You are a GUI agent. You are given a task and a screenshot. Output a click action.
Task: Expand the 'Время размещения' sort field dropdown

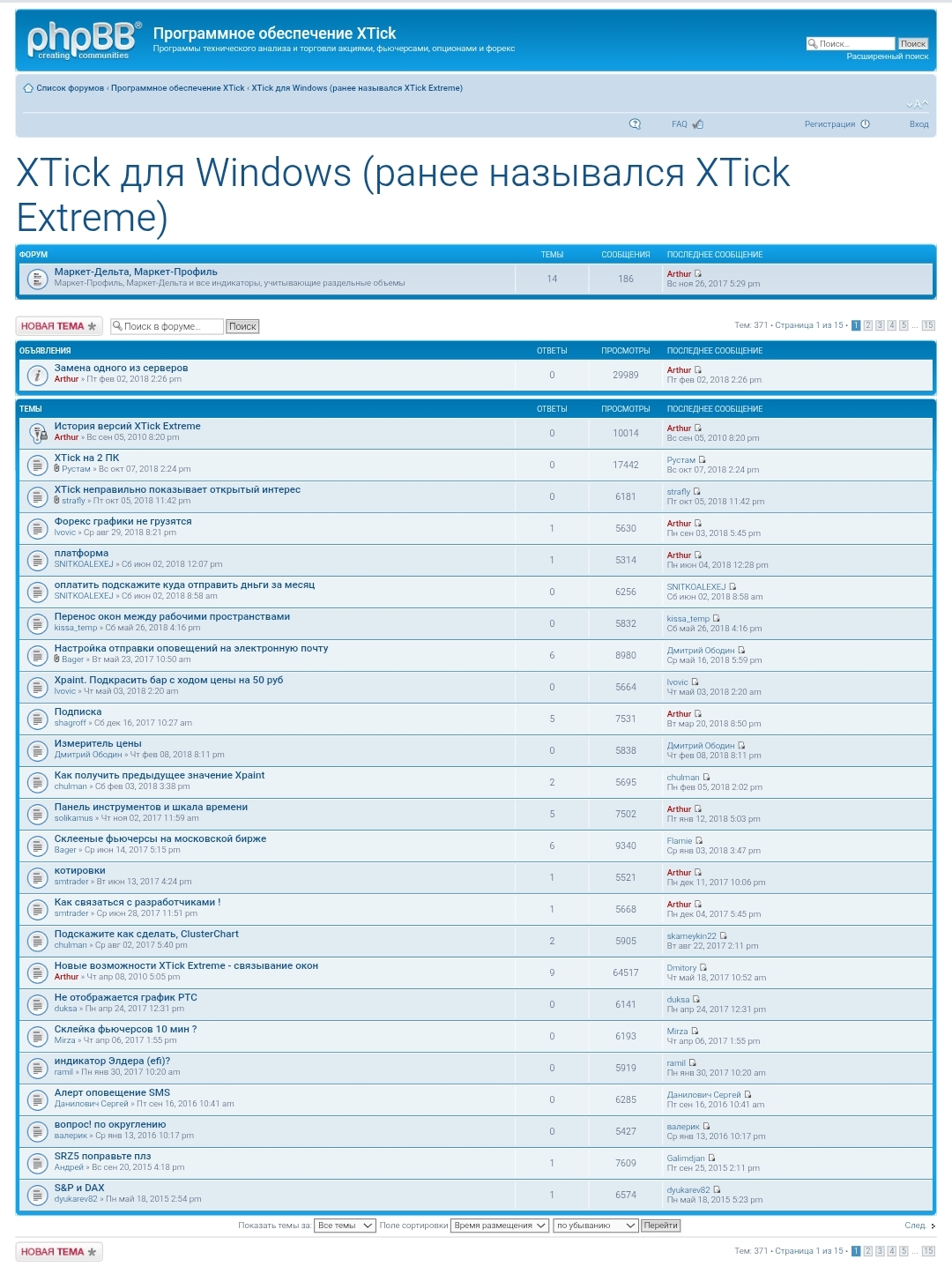coord(500,1226)
